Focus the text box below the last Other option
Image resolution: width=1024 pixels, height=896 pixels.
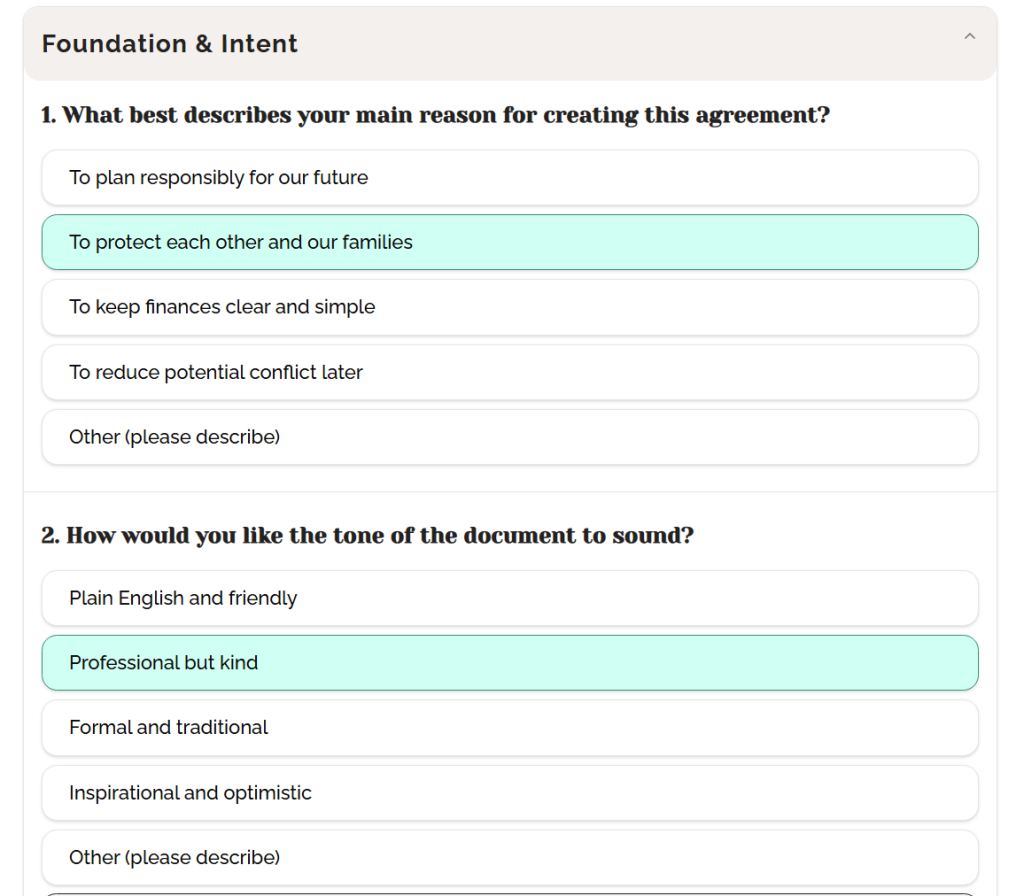pos(509,893)
